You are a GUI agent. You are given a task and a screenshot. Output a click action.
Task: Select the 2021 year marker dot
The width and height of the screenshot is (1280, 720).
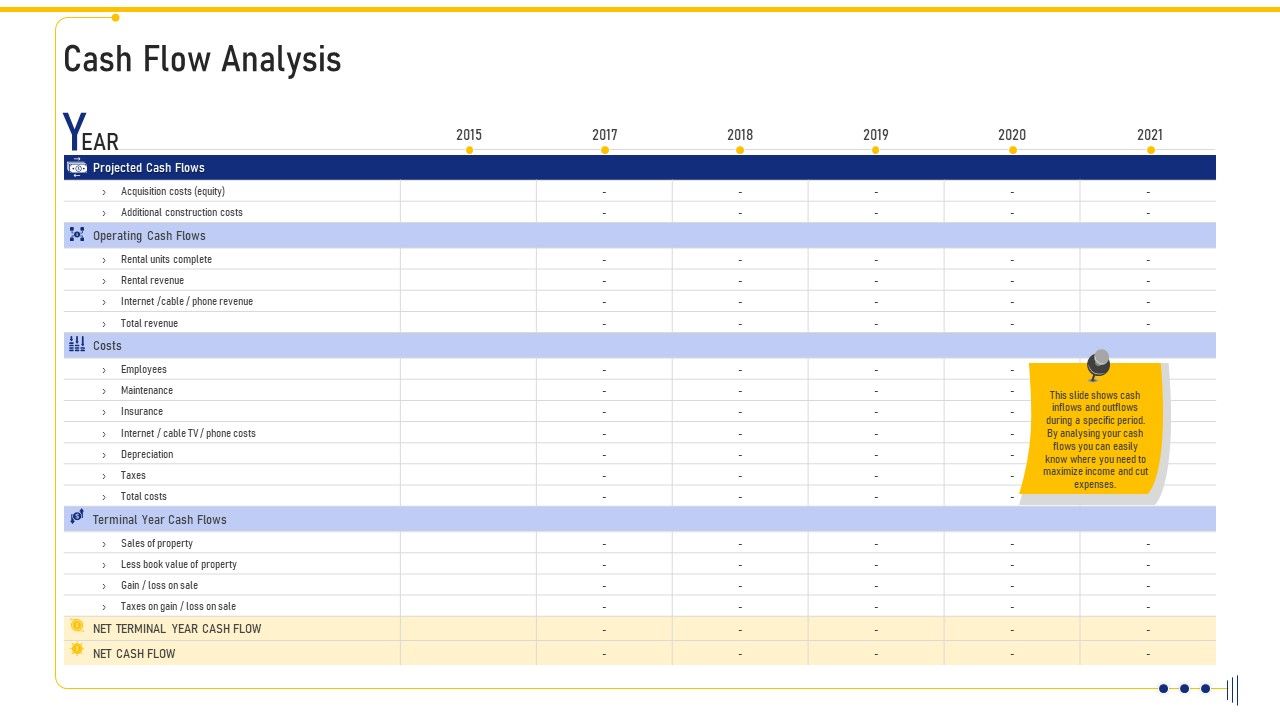(x=1151, y=150)
